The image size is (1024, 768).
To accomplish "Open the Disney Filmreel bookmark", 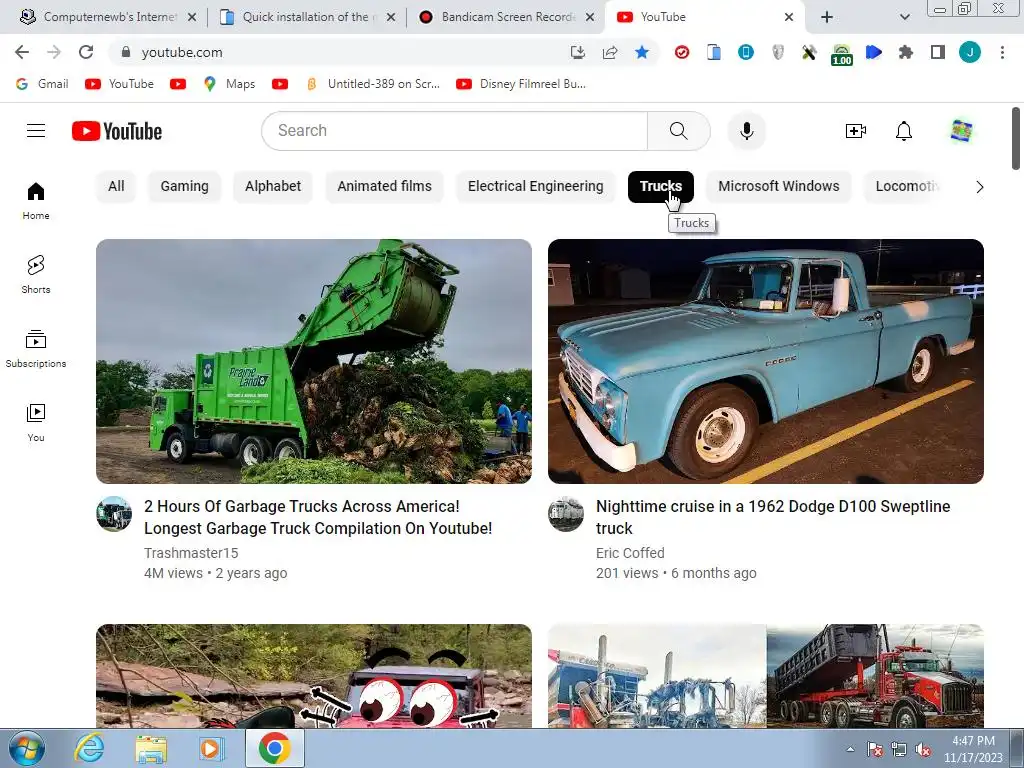I will point(521,84).
